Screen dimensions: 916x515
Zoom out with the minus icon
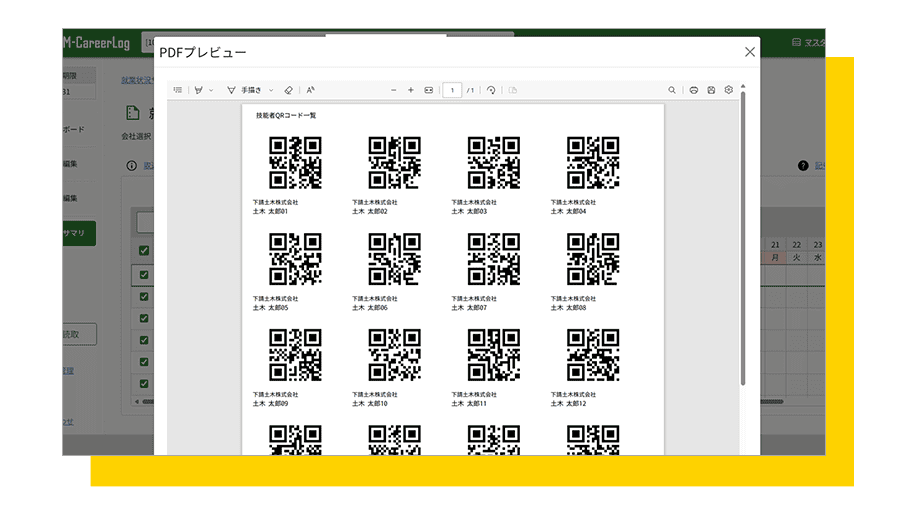(394, 90)
